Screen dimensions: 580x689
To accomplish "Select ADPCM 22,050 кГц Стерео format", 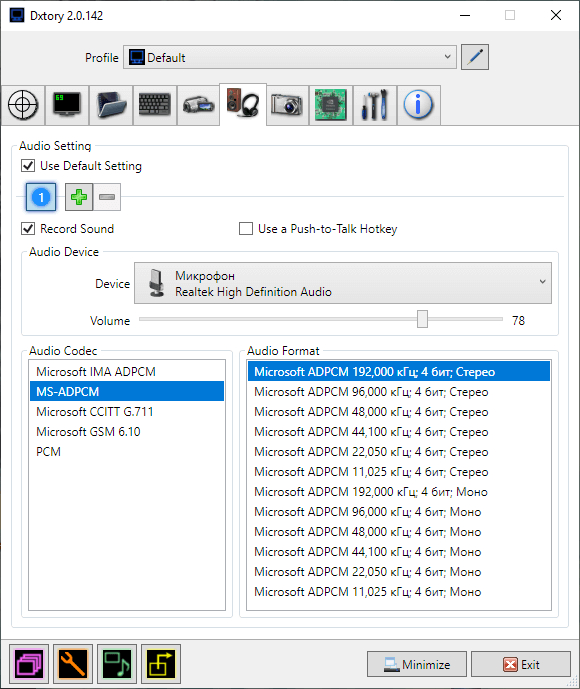I will 399,452.
